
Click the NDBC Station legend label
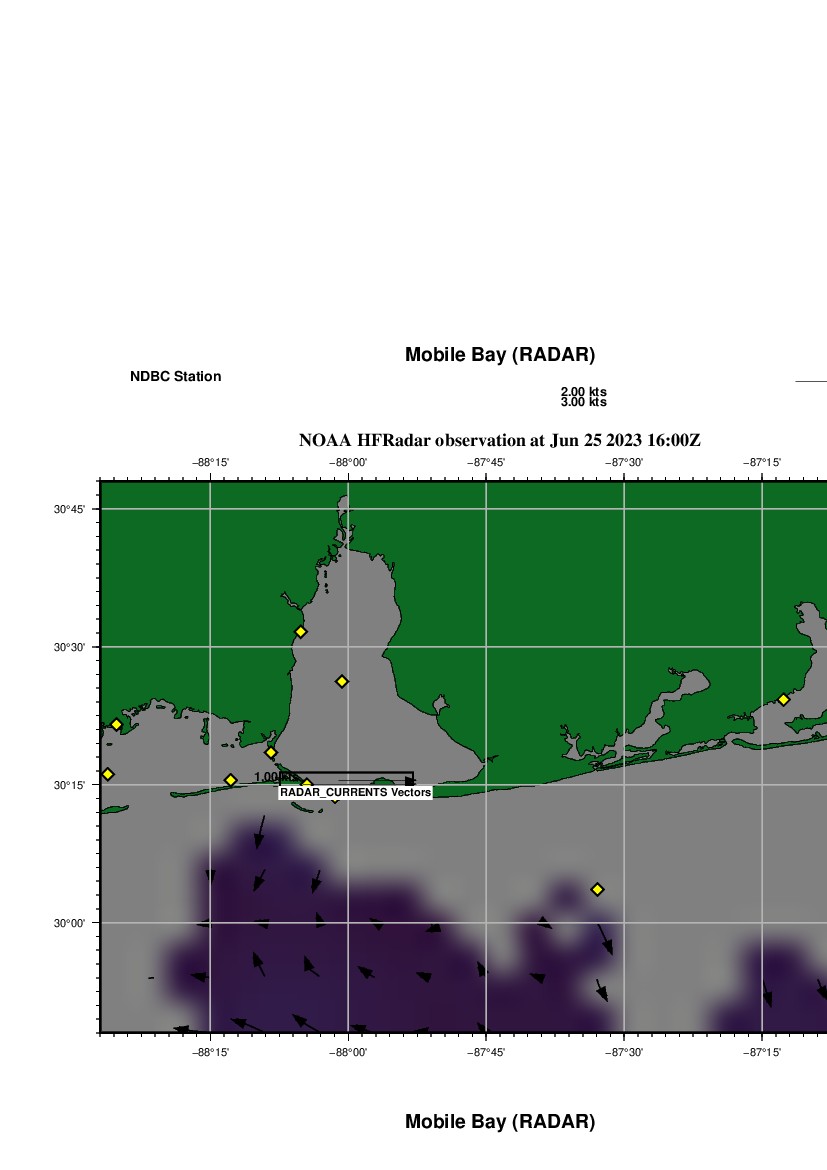[x=175, y=377]
